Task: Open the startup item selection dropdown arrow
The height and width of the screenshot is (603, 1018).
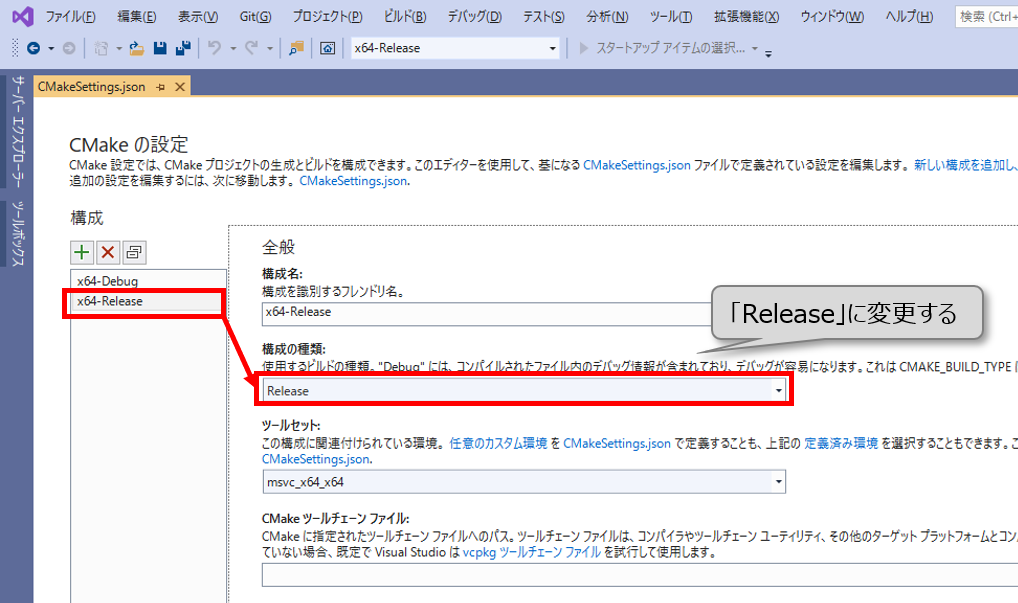Action: pyautogui.click(x=754, y=49)
